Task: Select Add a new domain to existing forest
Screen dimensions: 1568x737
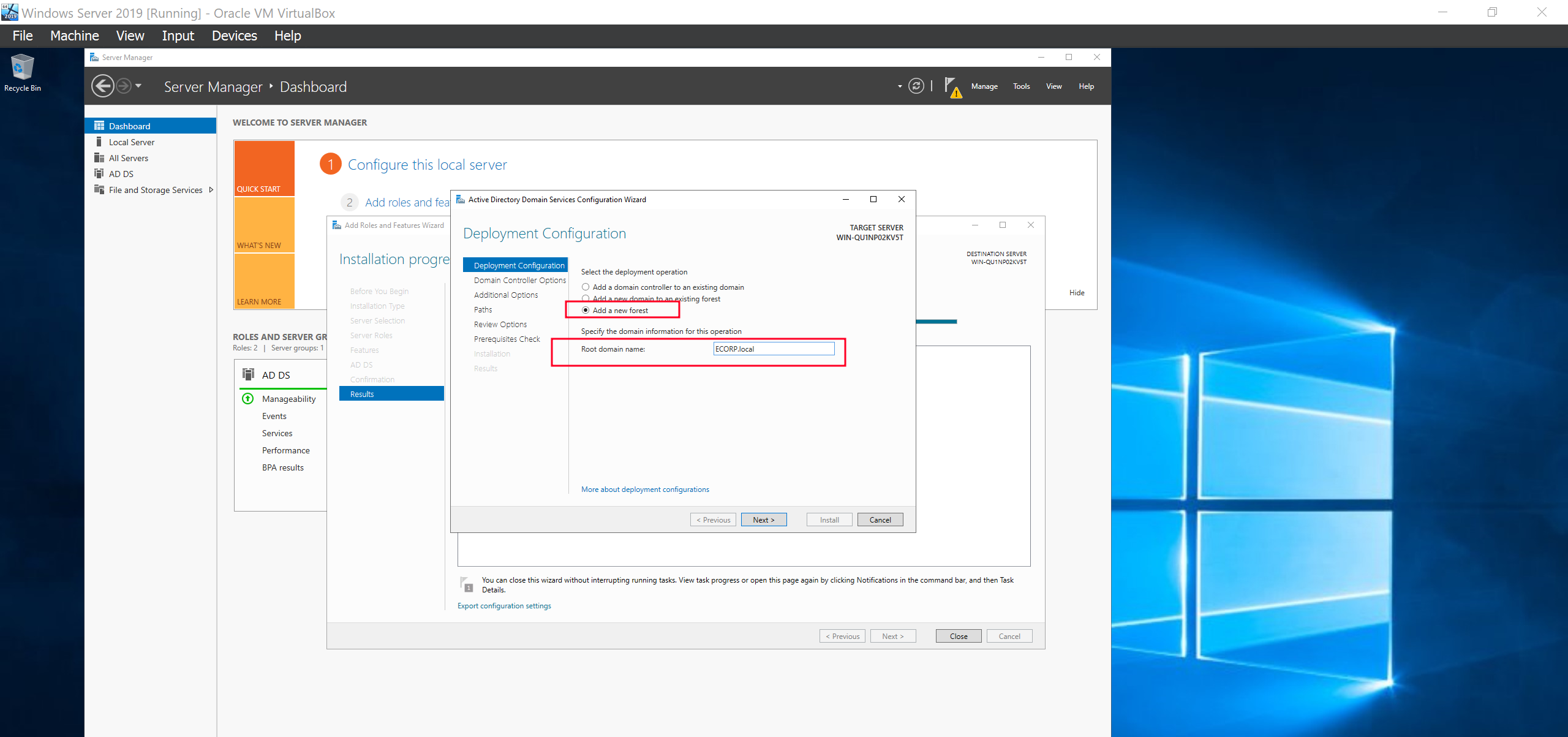Action: click(x=586, y=298)
